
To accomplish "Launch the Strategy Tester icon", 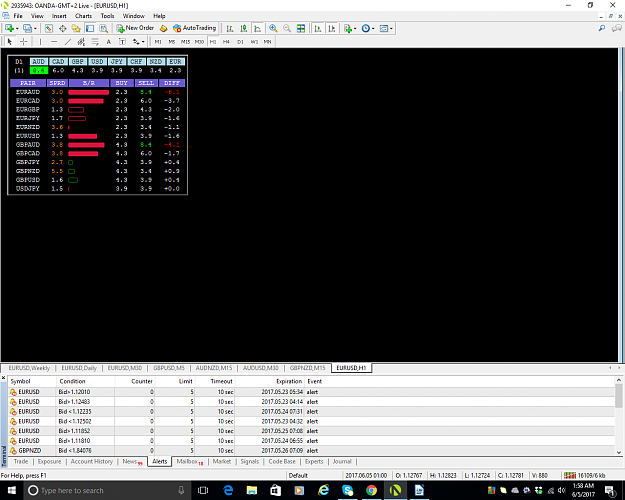I will (x=104, y=28).
